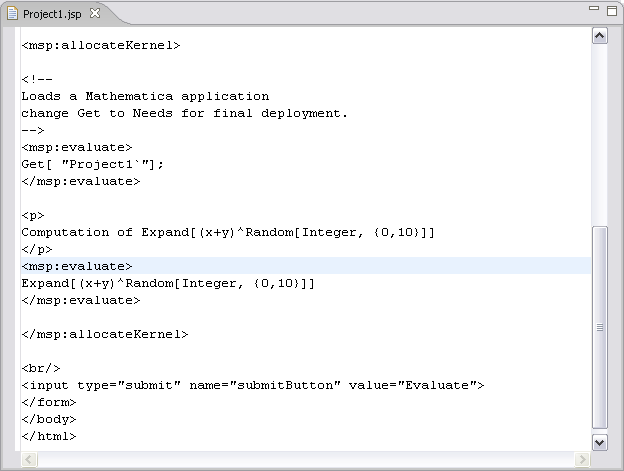Place cursor on the opening msp:allocateKernel tag
Image resolution: width=624 pixels, height=471 pixels.
(101, 45)
